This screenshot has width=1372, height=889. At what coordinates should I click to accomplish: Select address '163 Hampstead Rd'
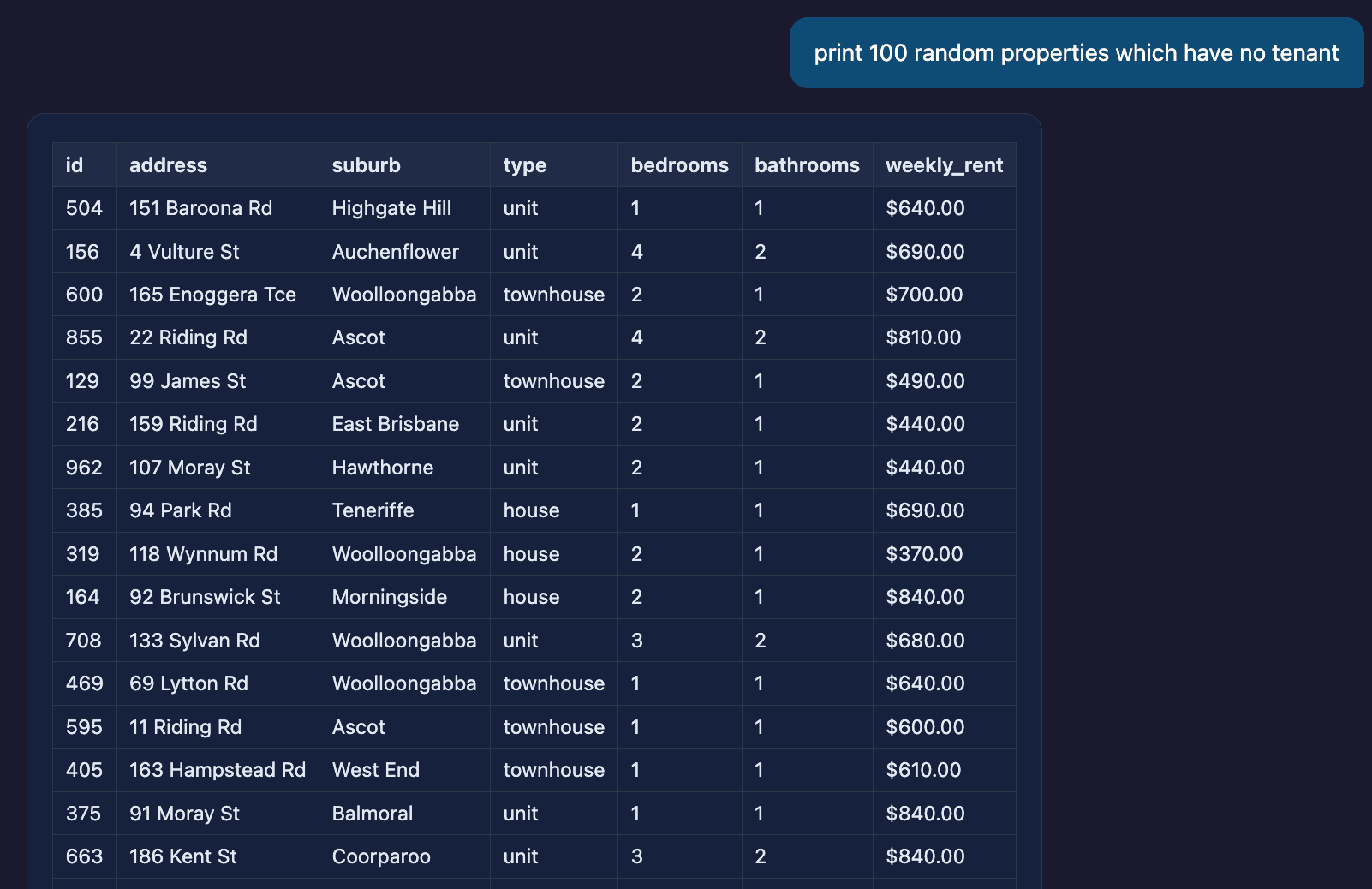click(218, 770)
